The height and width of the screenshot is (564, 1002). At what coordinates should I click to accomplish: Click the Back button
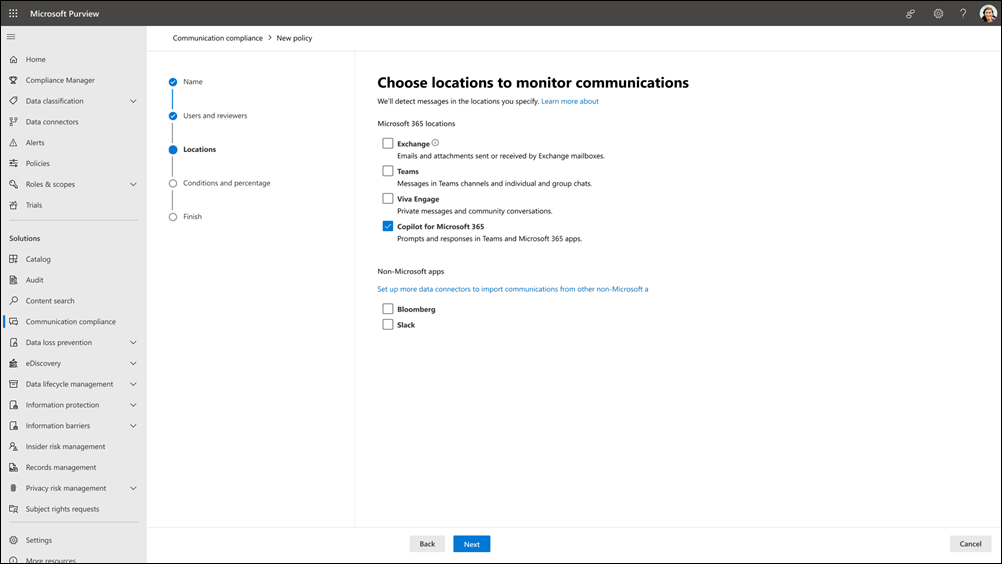click(427, 544)
